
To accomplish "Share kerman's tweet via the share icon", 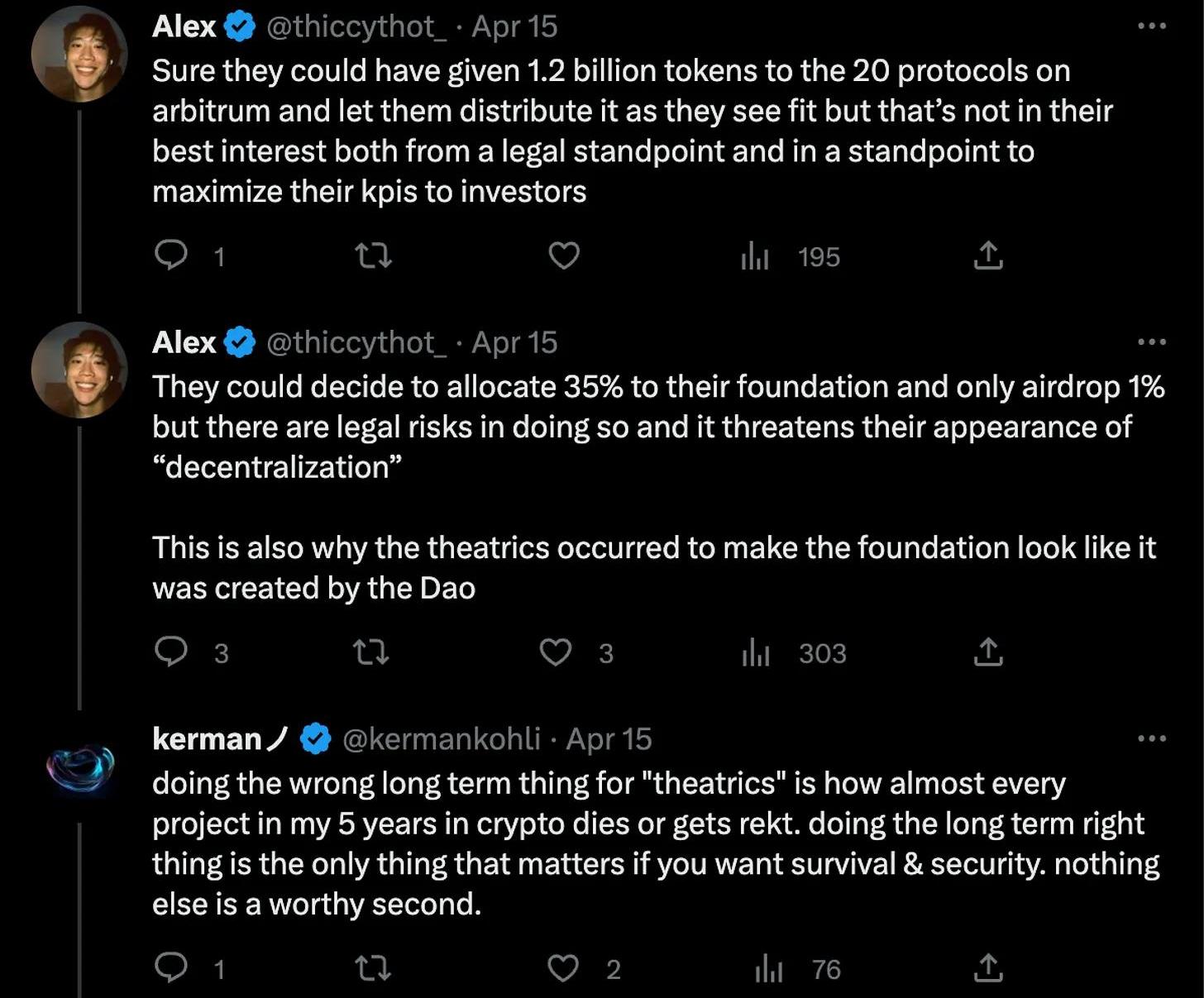I will (x=987, y=967).
